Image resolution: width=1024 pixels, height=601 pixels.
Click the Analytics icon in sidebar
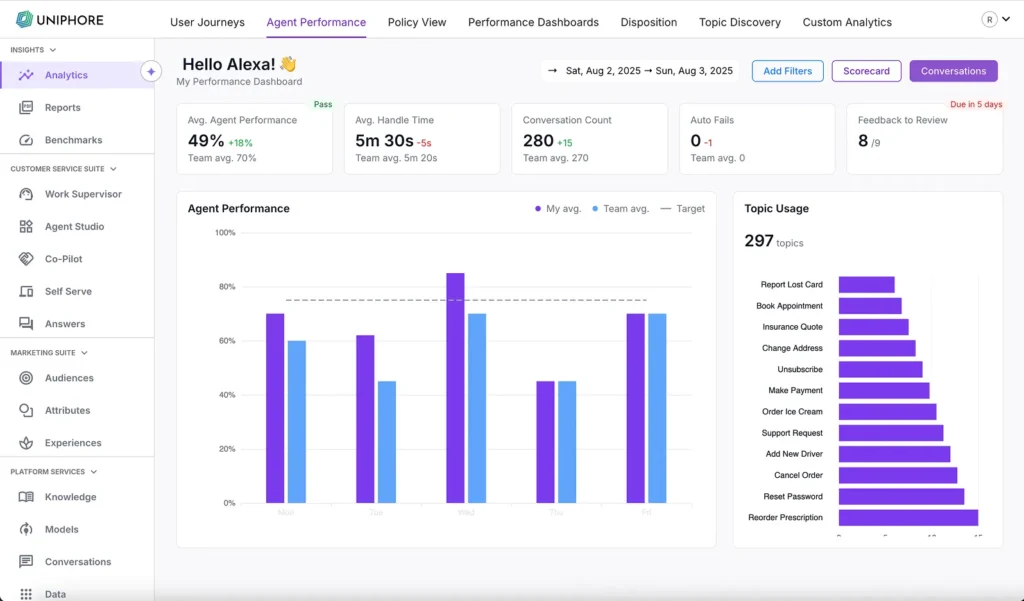click(26, 75)
